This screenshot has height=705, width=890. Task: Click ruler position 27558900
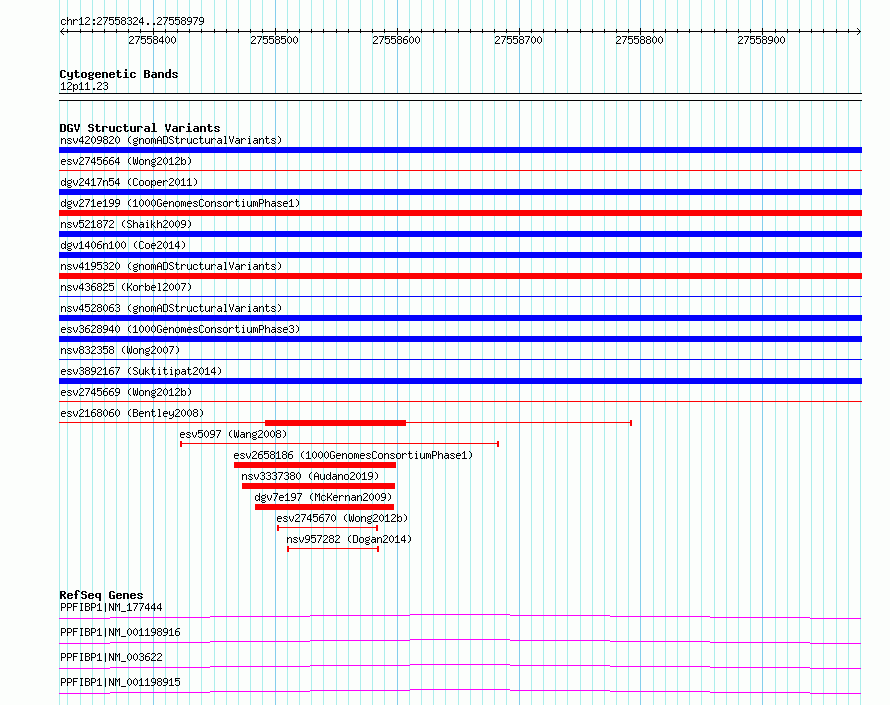pos(761,40)
